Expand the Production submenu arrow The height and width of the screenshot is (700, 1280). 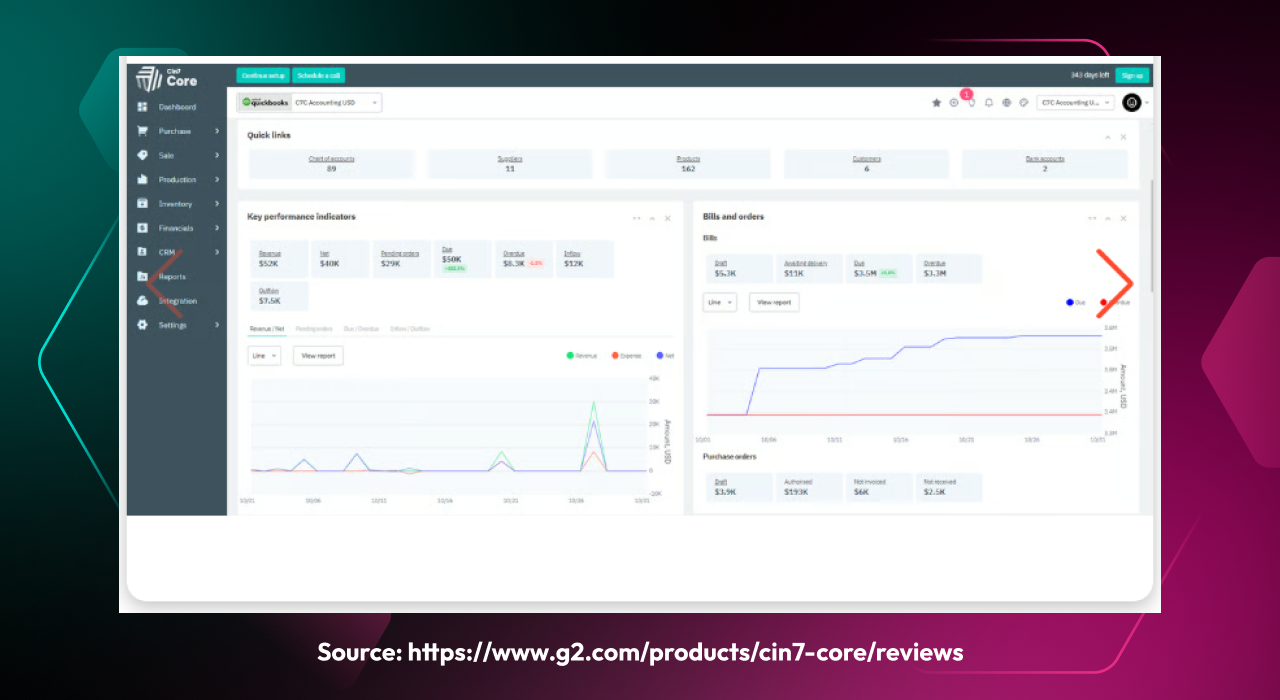point(217,180)
